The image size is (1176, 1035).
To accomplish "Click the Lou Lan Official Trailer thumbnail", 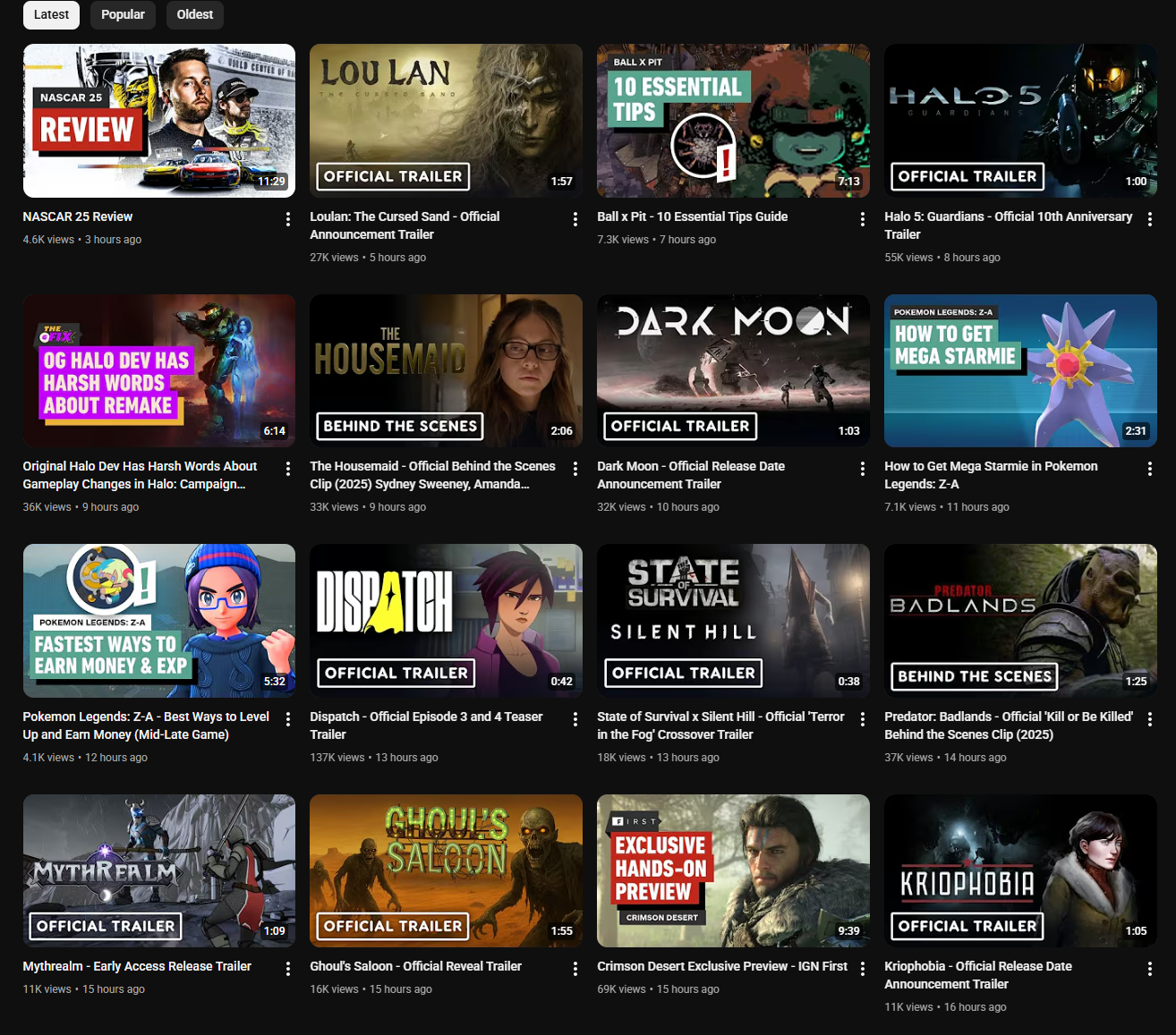I will (x=446, y=121).
